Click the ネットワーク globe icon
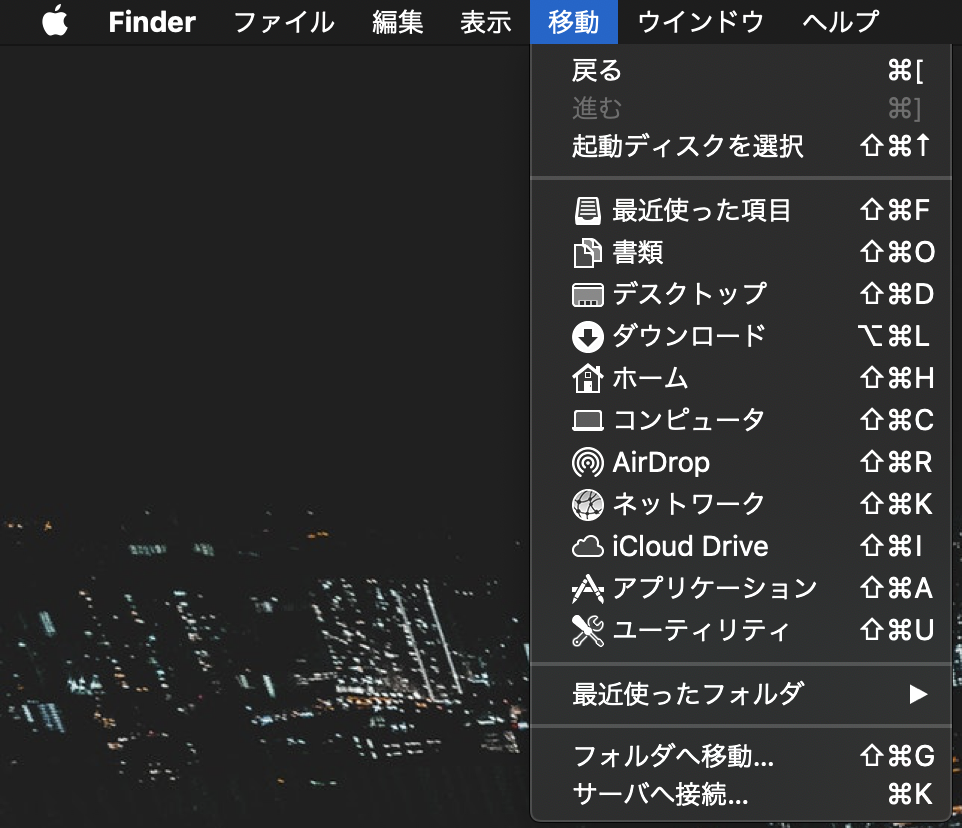This screenshot has height=828, width=962. tap(588, 504)
